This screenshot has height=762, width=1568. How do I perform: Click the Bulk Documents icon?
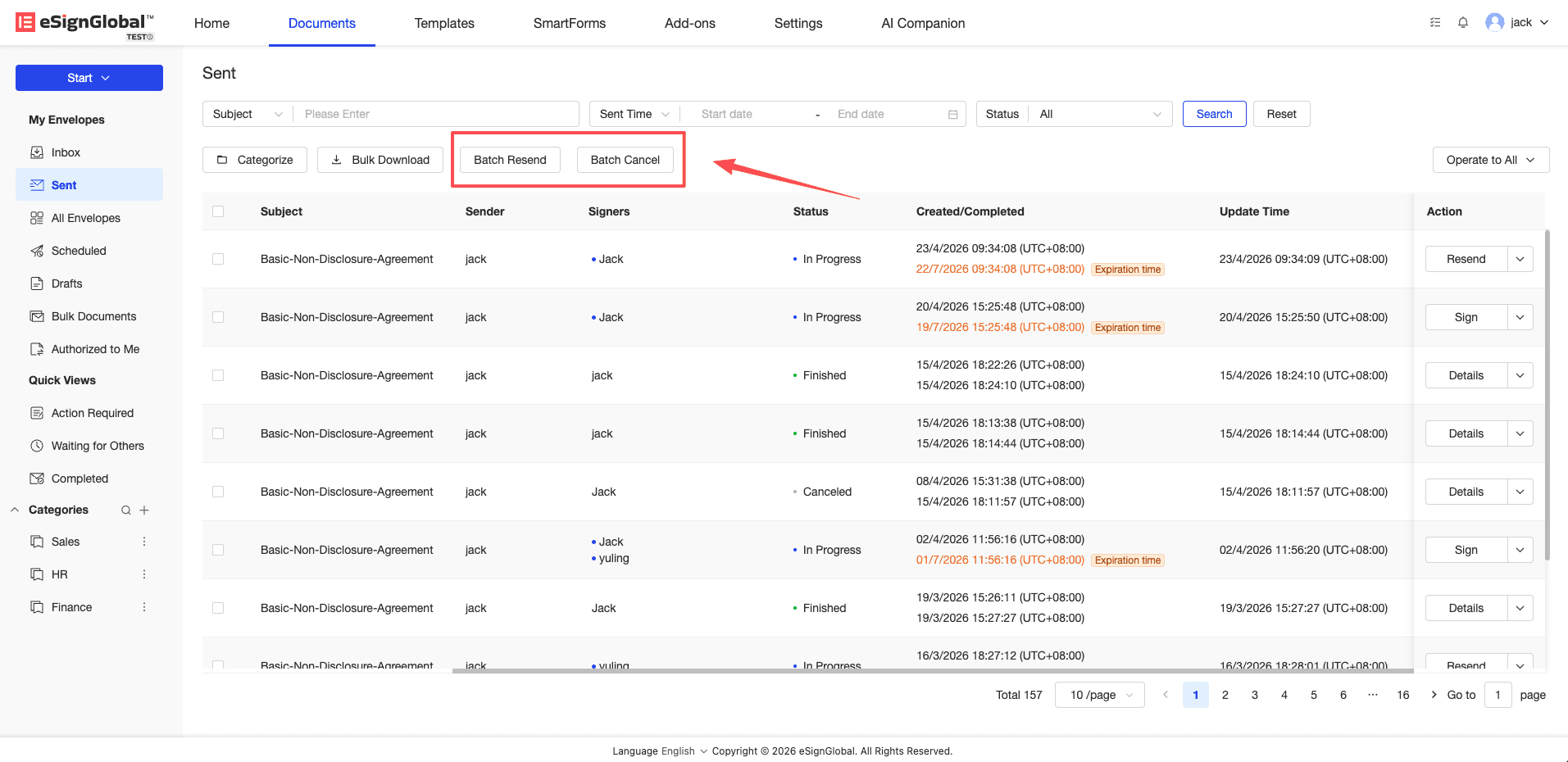pyautogui.click(x=37, y=316)
